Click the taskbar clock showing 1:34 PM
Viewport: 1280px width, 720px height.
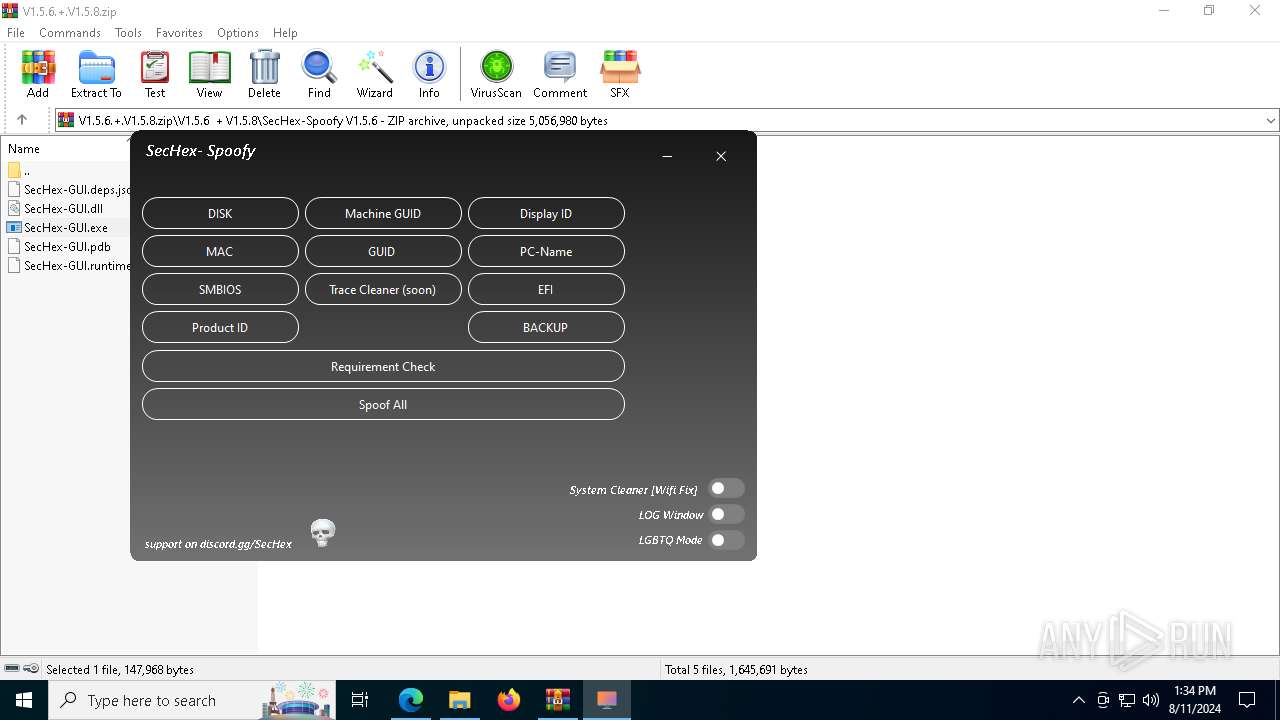pyautogui.click(x=1195, y=700)
